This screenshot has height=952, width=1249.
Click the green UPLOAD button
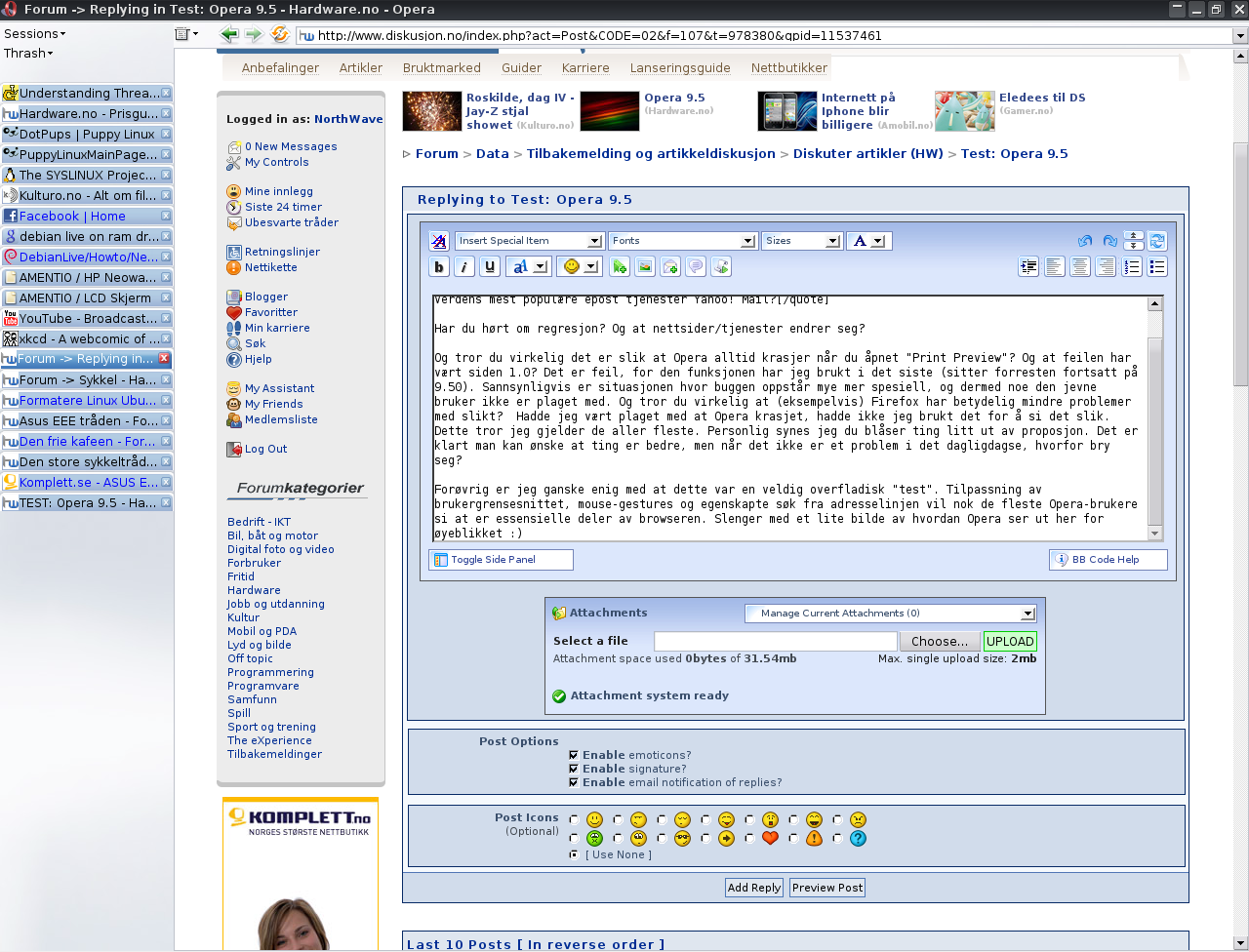[1010, 641]
